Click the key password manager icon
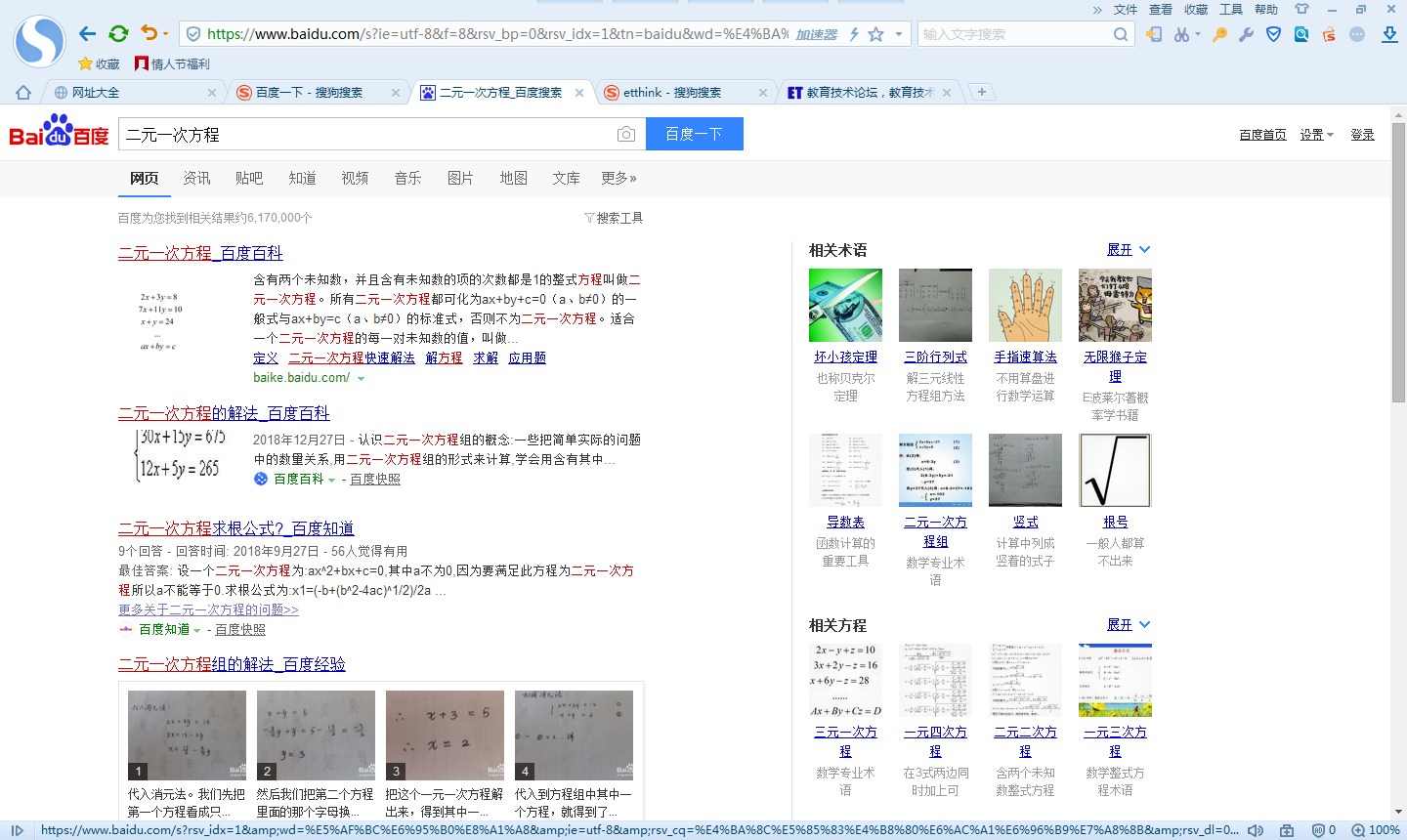1407x840 pixels. point(1219,34)
